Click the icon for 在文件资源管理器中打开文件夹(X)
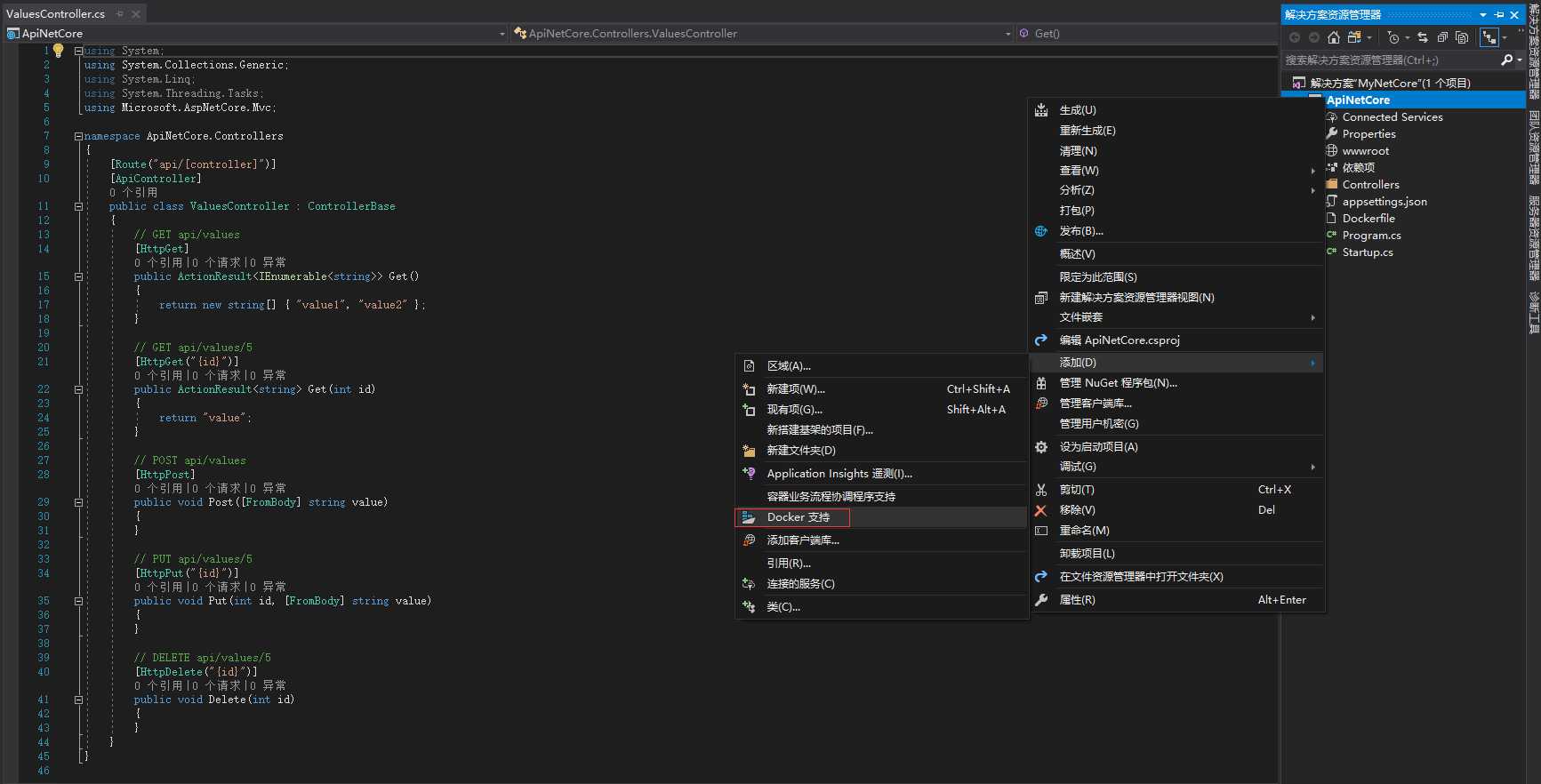Viewport: 1541px width, 784px height. tap(1041, 577)
